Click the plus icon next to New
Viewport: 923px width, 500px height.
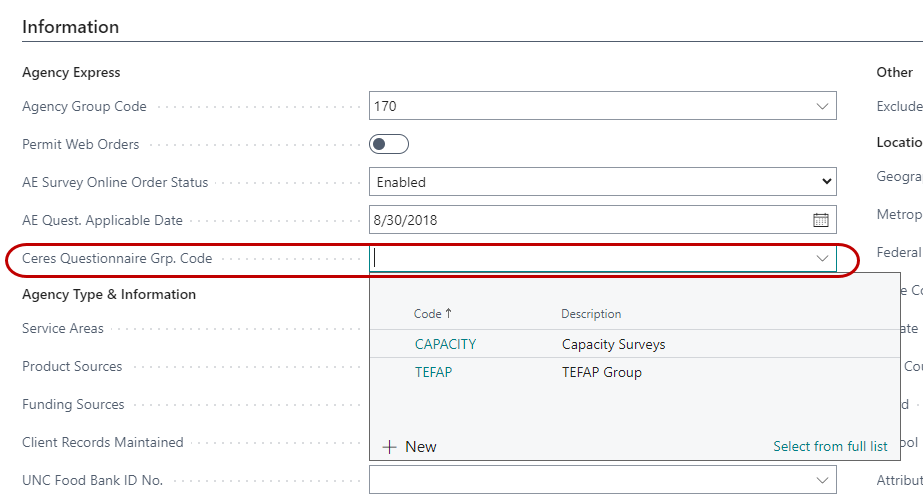[x=390, y=447]
